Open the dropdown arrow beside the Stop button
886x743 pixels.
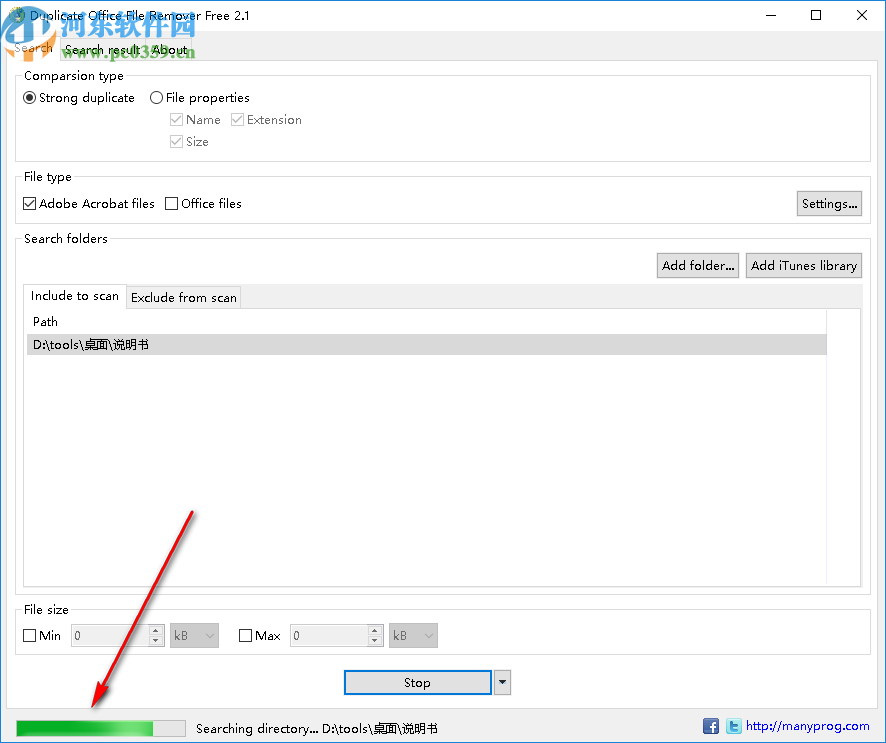[502, 682]
